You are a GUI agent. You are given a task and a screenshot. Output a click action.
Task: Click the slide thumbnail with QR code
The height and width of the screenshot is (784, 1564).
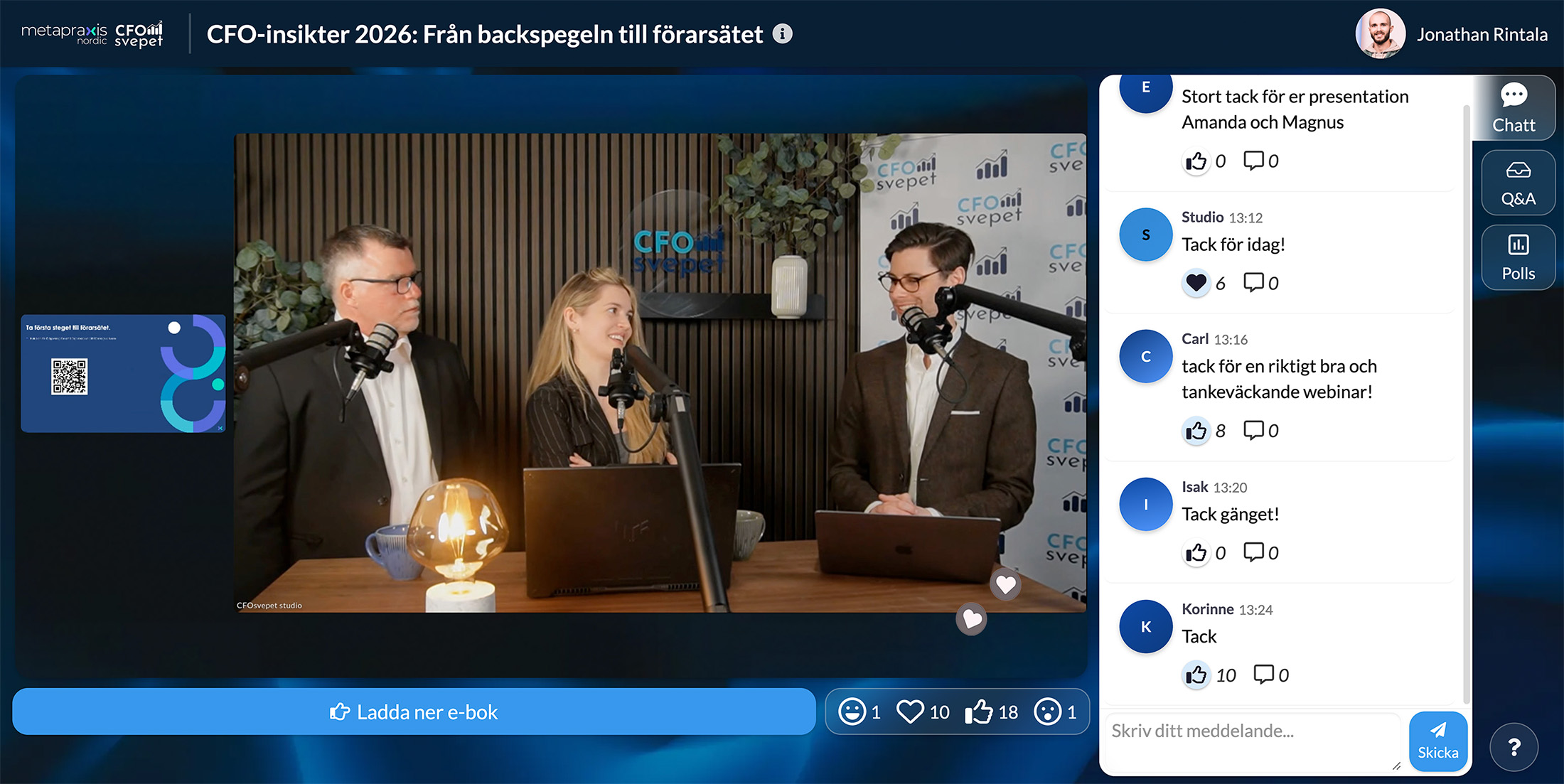(123, 373)
